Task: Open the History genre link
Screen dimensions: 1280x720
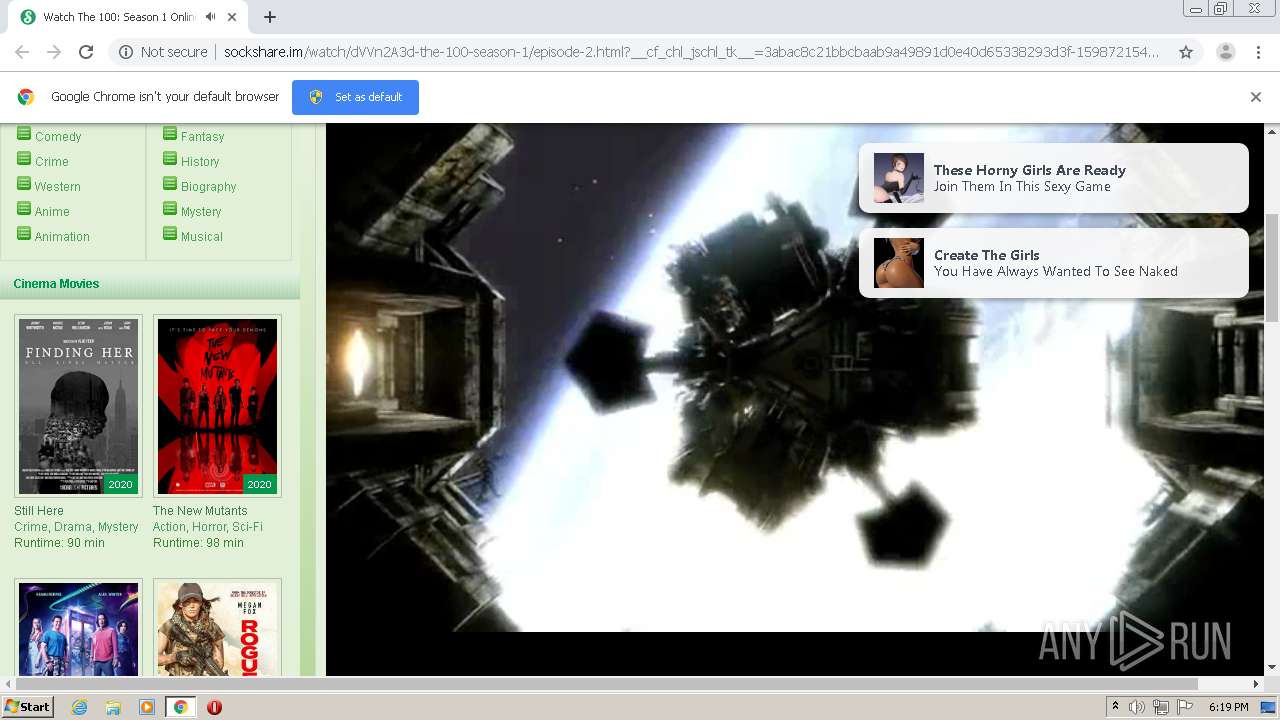Action: [x=200, y=162]
